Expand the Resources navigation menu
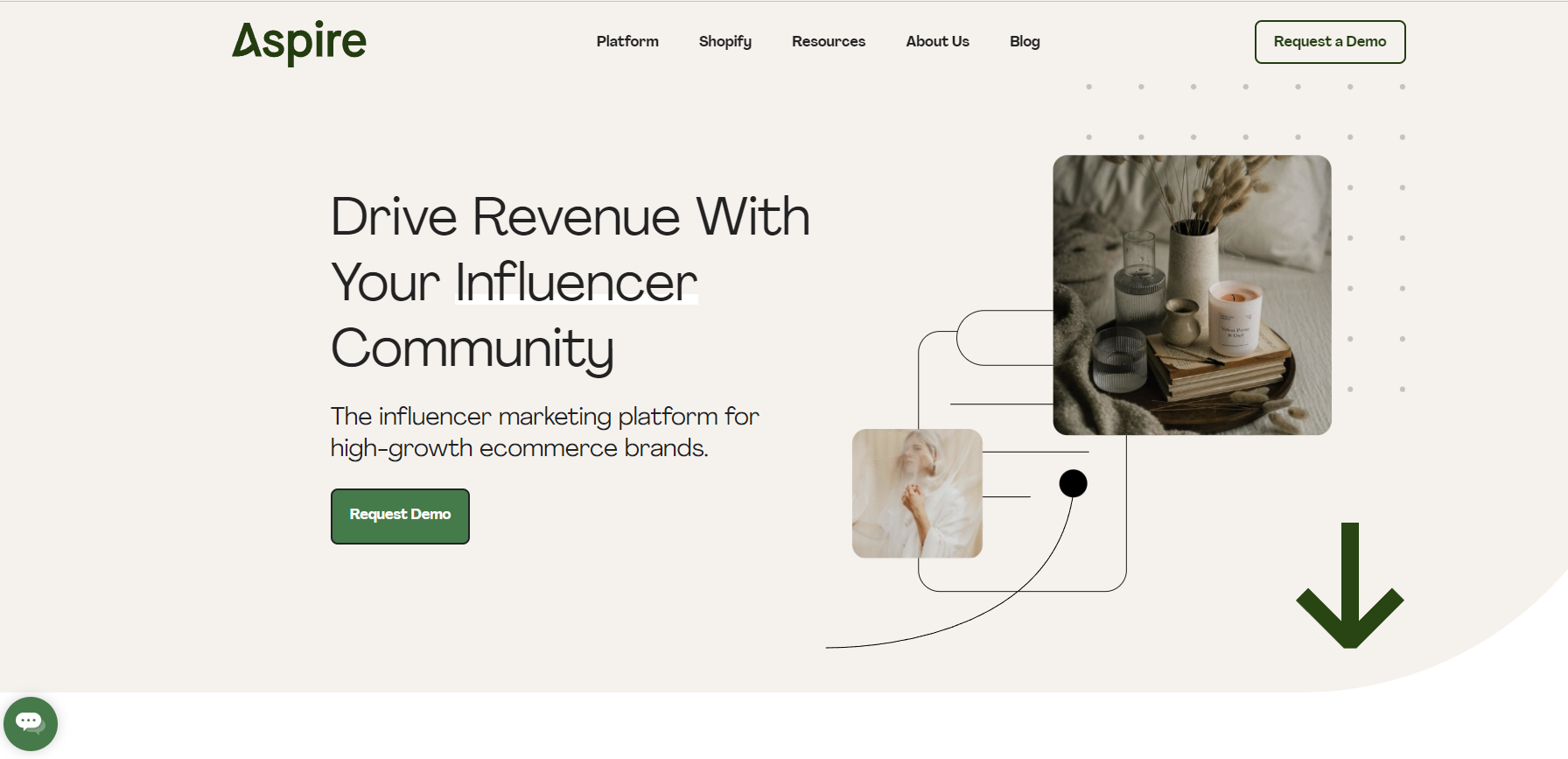The image size is (1568, 759). (828, 41)
